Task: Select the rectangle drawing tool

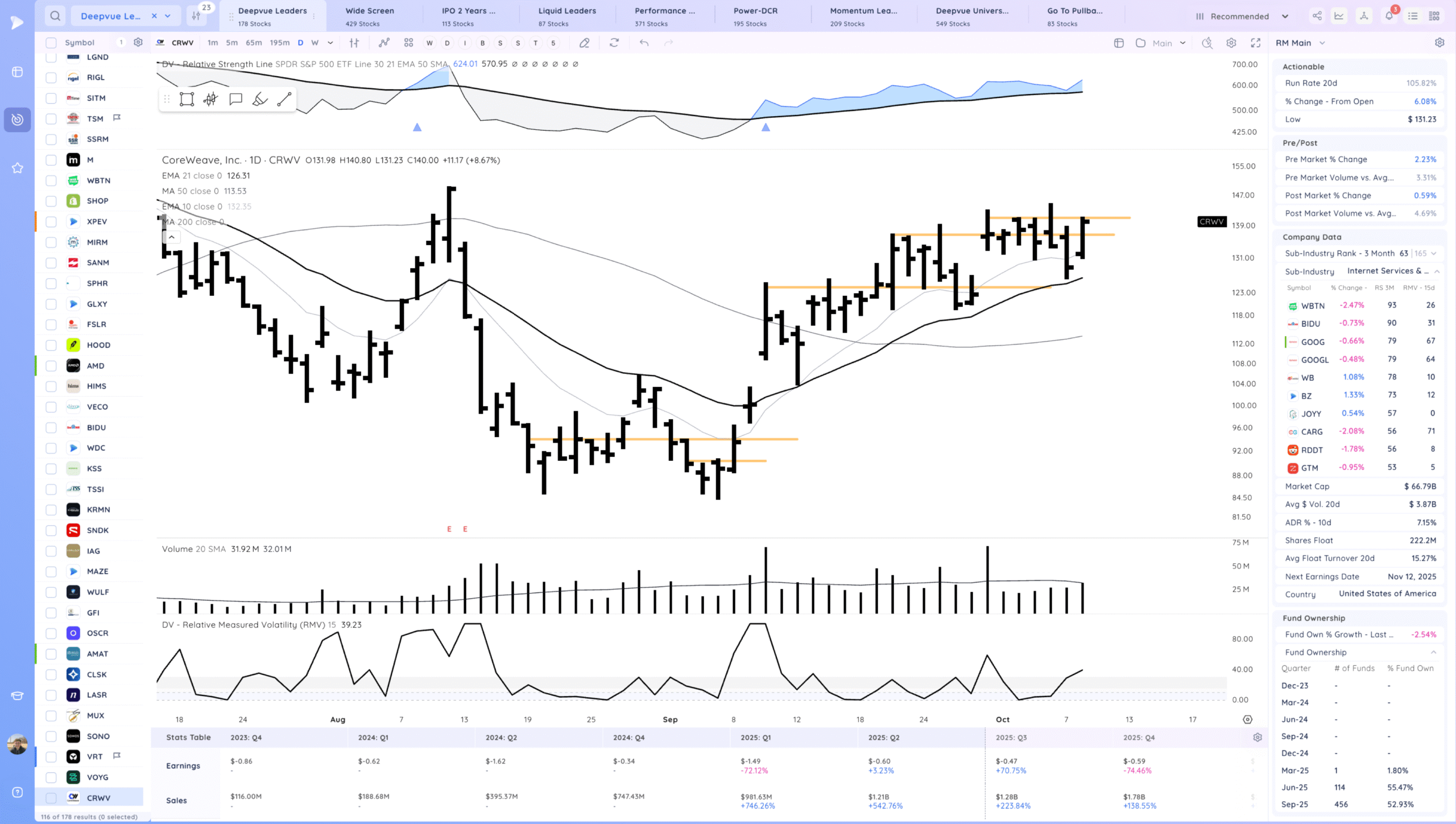Action: 187,100
